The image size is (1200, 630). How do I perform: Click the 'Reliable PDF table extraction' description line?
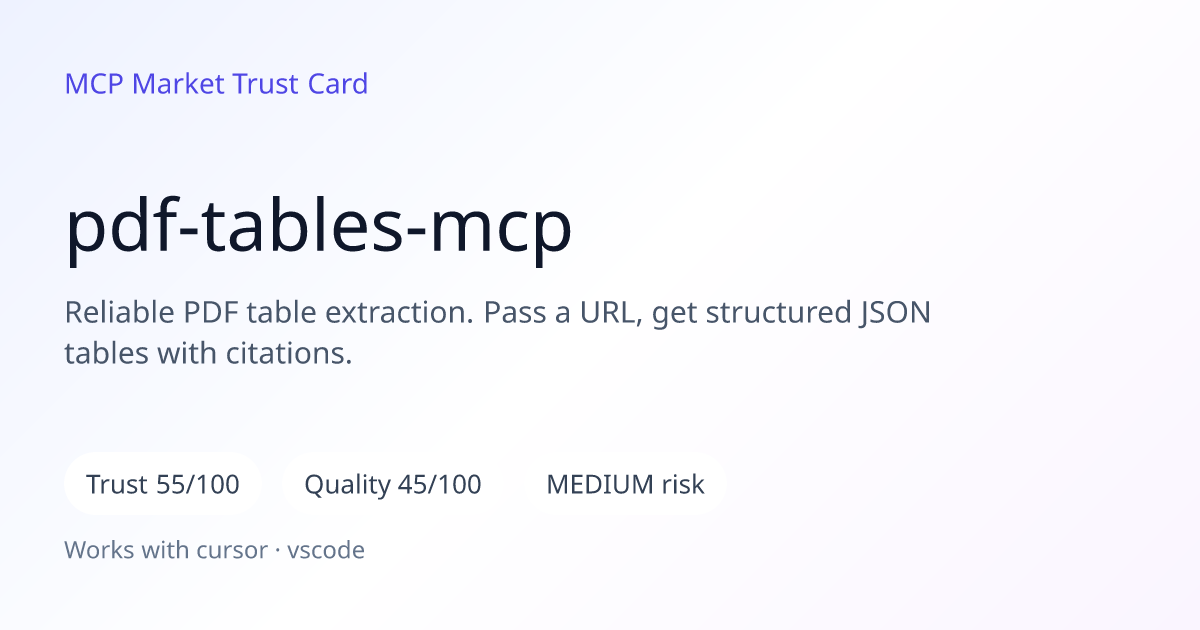coord(498,313)
